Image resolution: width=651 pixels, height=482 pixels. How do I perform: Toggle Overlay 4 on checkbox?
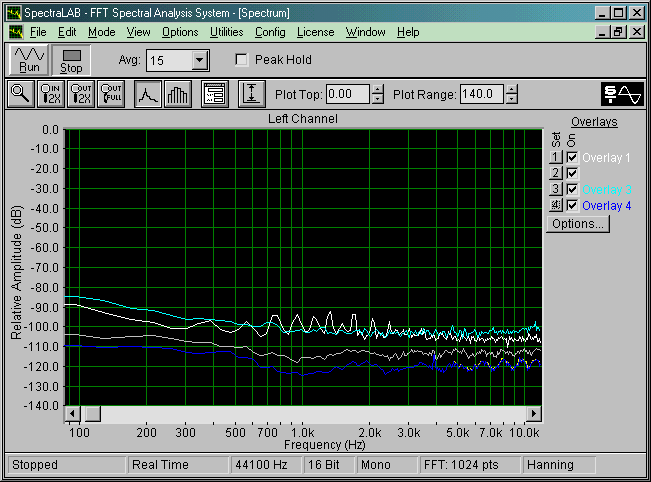pos(572,205)
